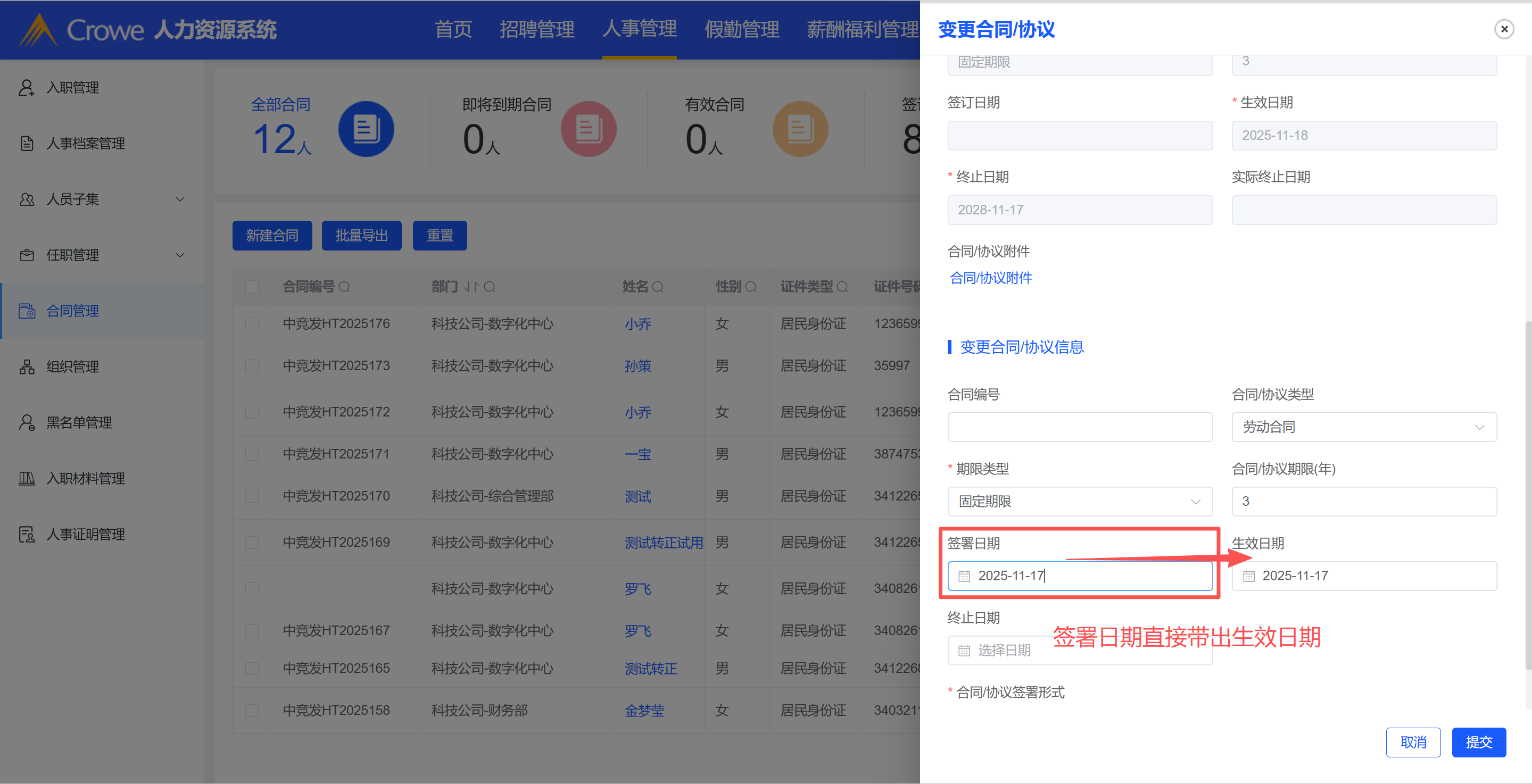Click the 黑名单管理 sidebar icon
This screenshot has height=784, width=1532.
click(x=26, y=423)
